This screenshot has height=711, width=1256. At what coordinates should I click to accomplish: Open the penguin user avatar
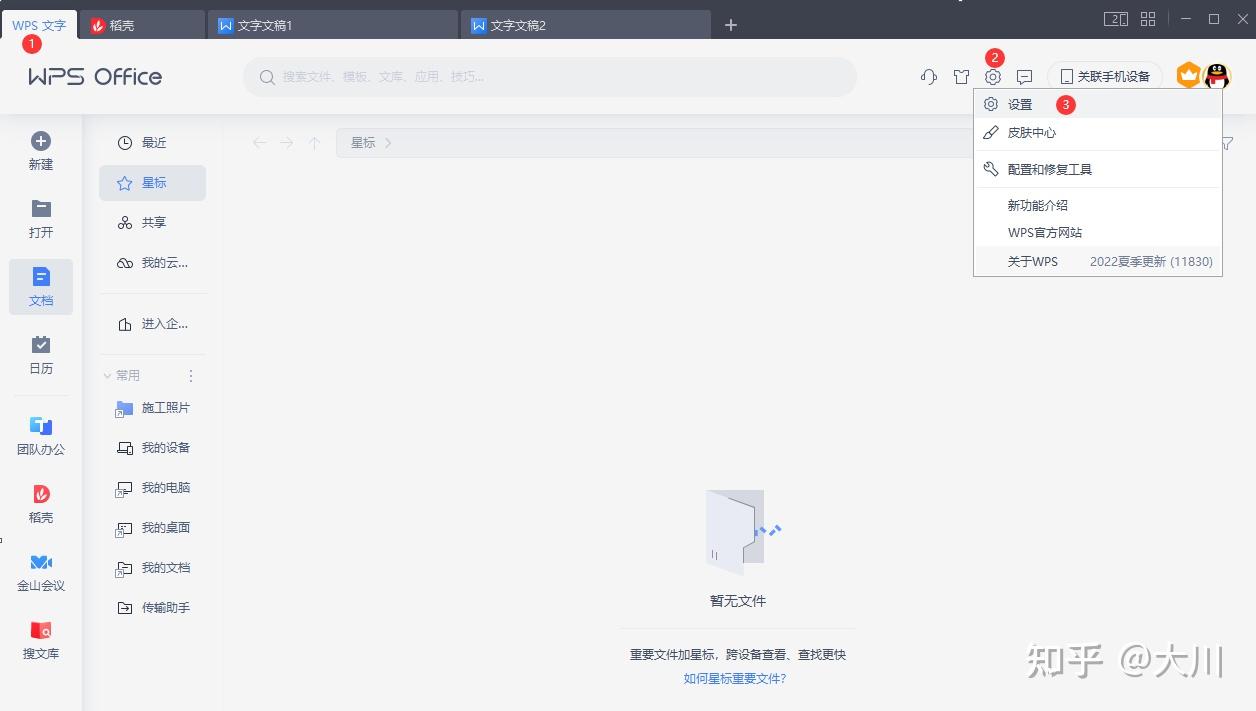point(1216,76)
